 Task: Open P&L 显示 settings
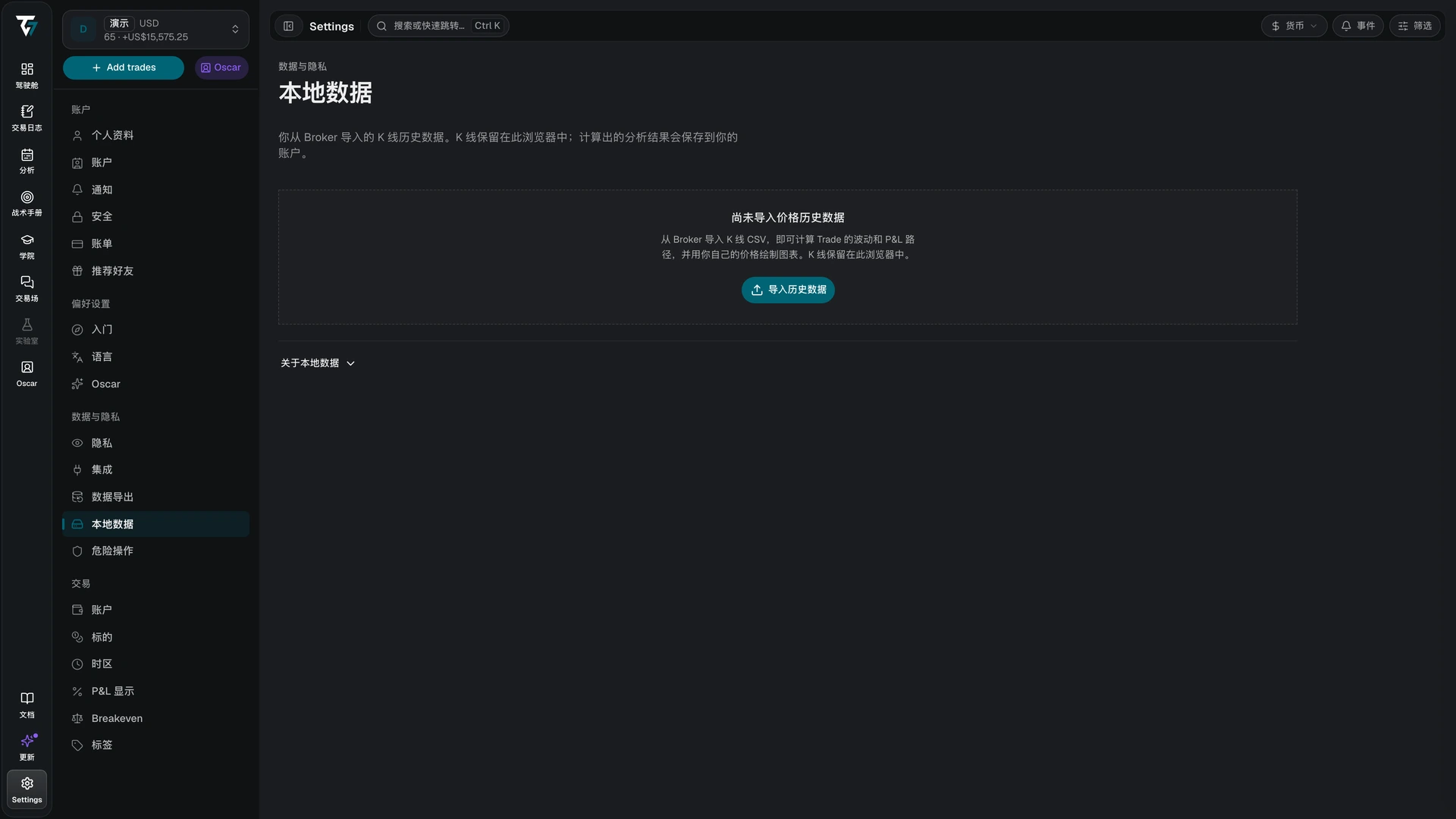point(155,691)
